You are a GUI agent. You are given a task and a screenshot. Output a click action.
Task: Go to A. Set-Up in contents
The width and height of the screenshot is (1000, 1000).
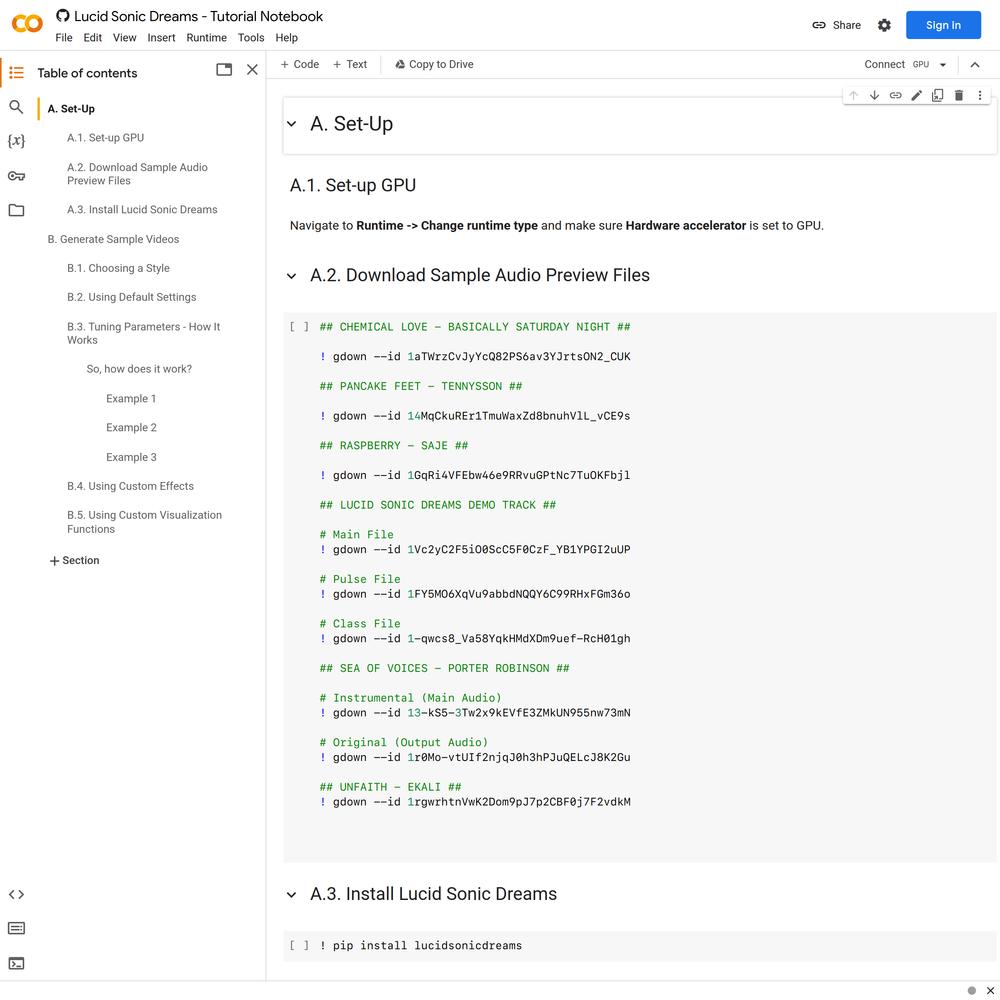coord(71,109)
